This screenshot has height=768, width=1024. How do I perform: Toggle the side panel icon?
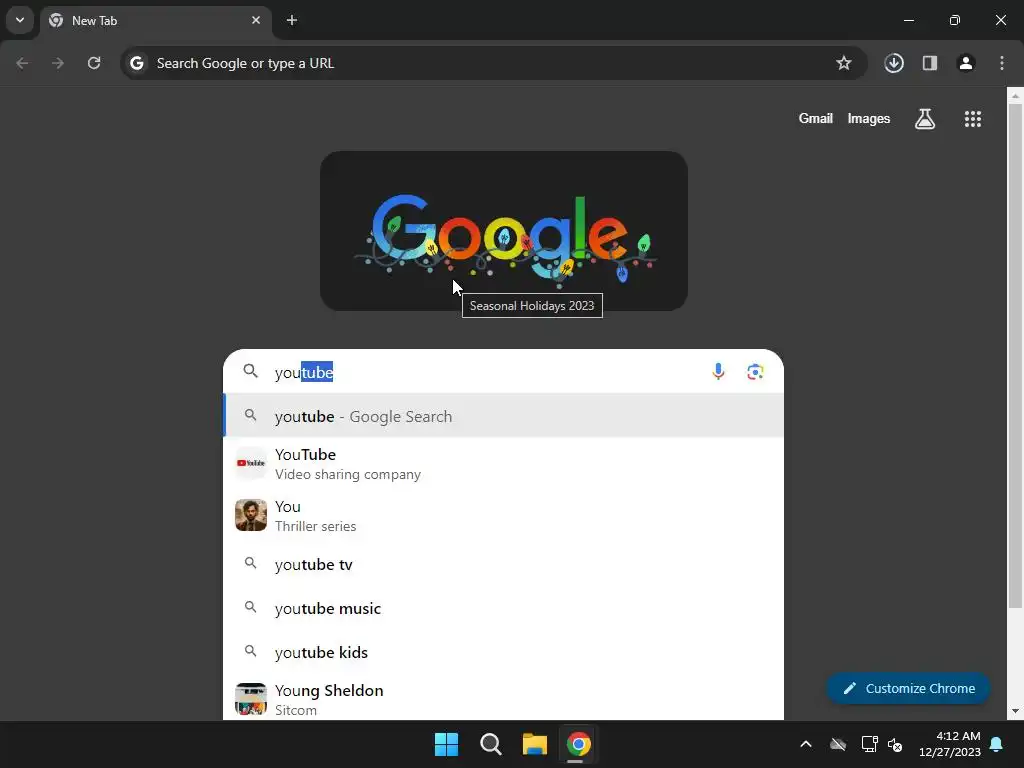pos(930,63)
